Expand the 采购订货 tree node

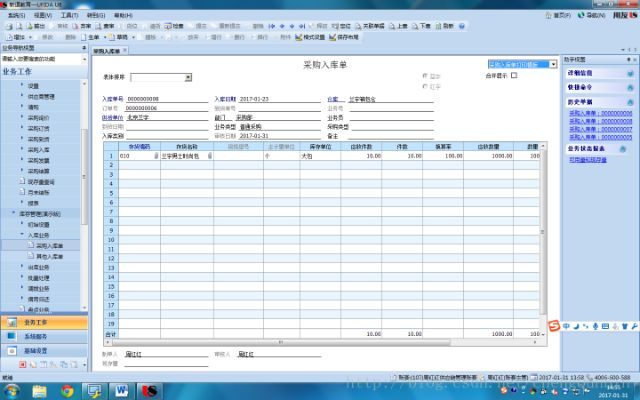coord(22,128)
